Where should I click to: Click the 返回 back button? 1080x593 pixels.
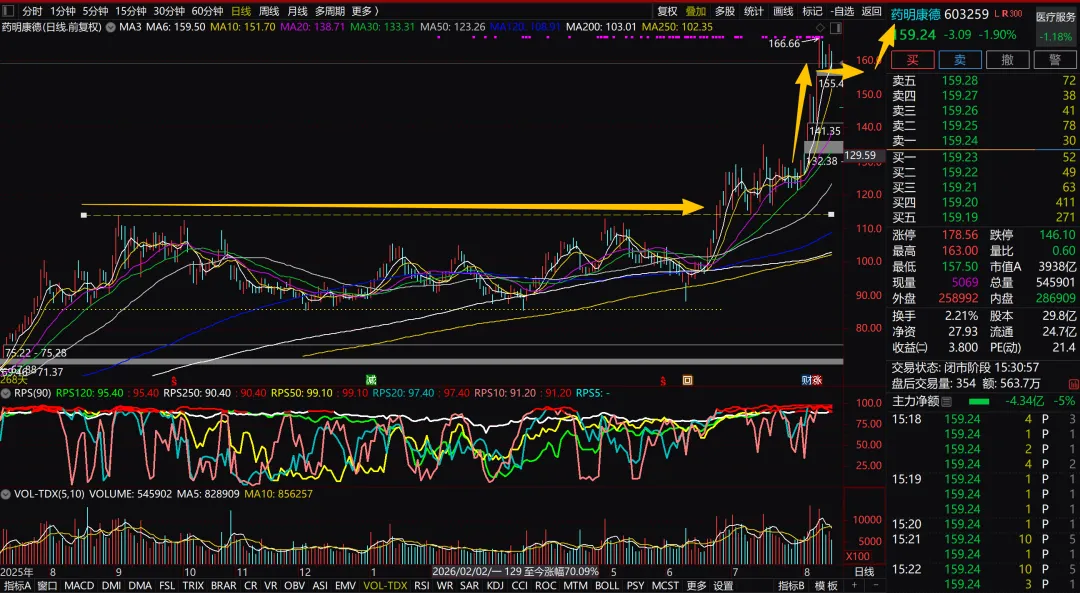tap(871, 11)
